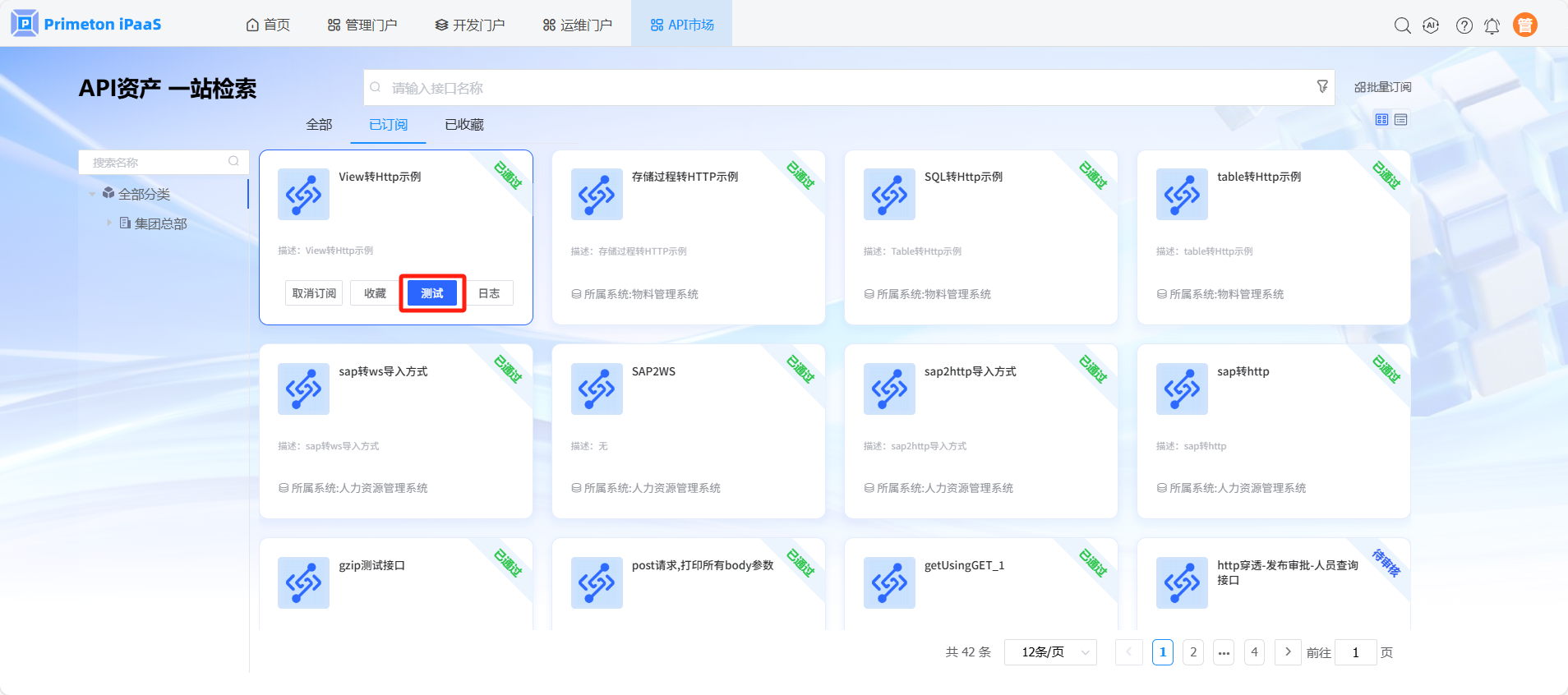Image resolution: width=1568 pixels, height=695 pixels.
Task: Click 收藏 on View转Http示例 card
Action: 375,293
